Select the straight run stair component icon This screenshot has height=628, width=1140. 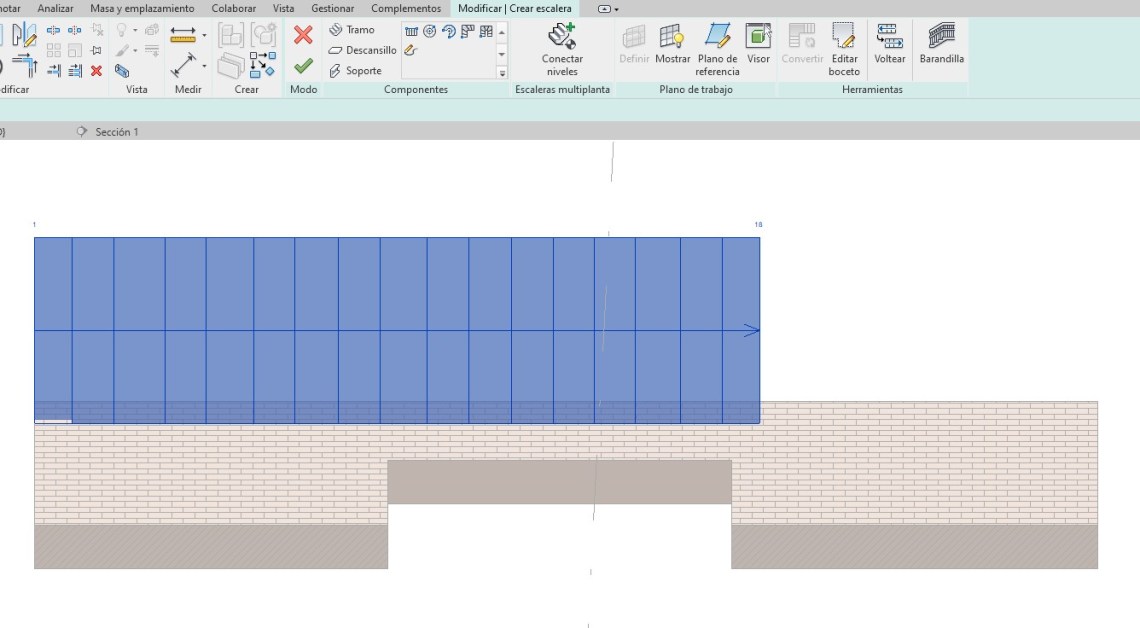(411, 32)
